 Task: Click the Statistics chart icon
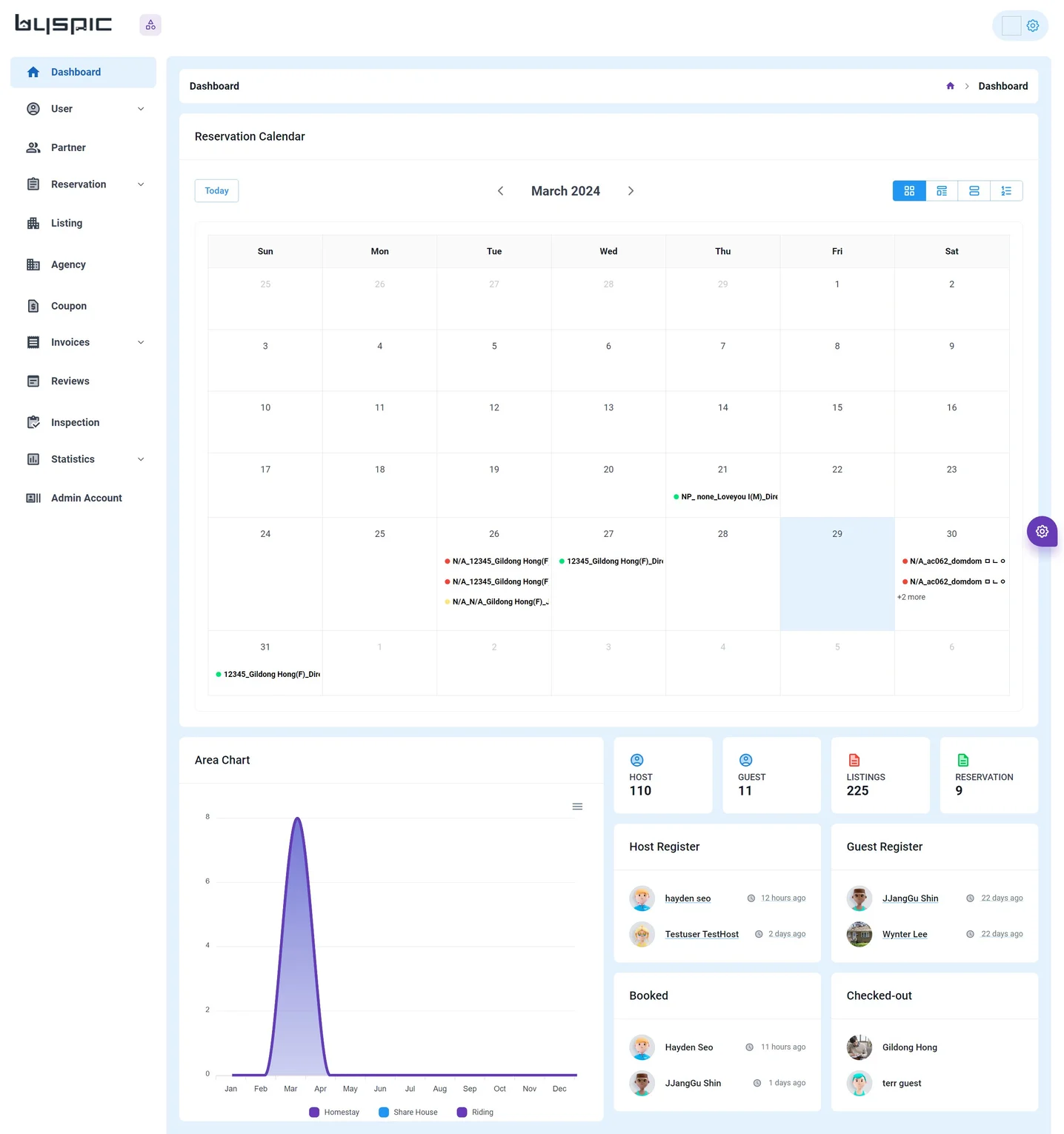[x=33, y=459]
